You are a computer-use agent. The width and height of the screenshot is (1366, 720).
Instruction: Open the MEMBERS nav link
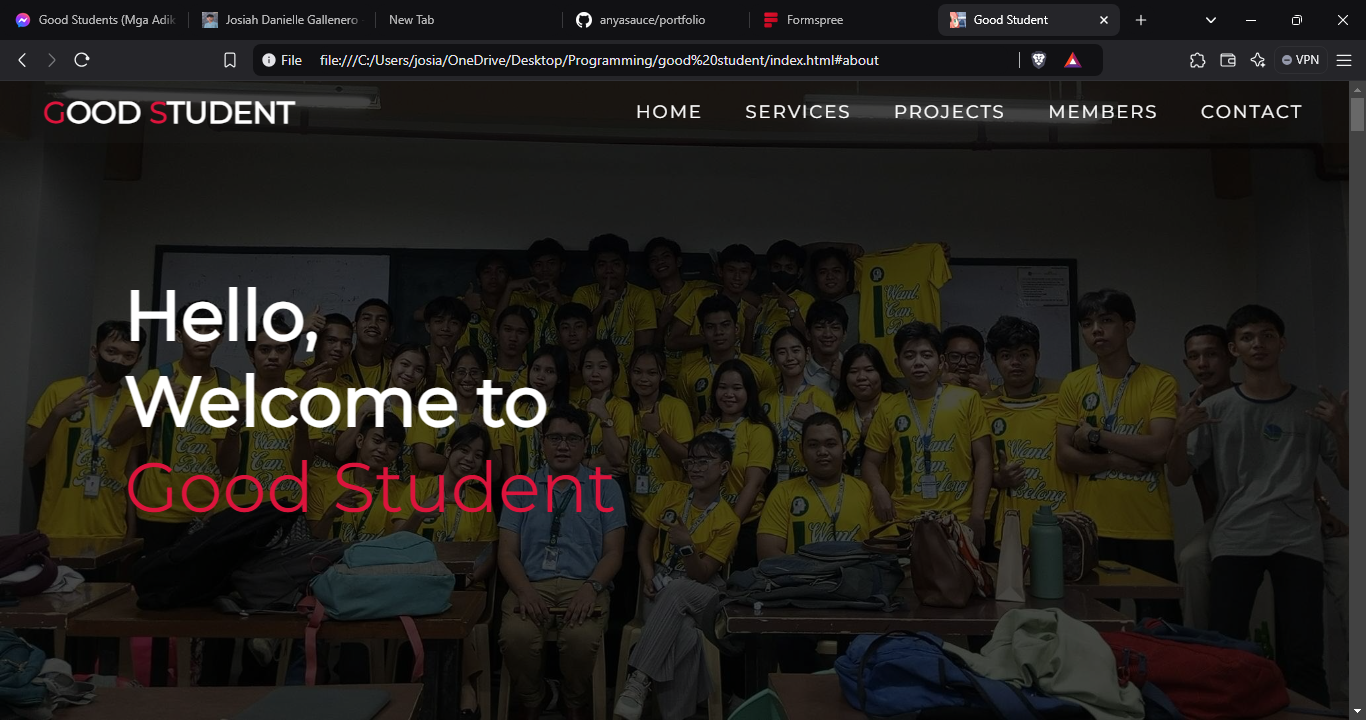coord(1102,112)
